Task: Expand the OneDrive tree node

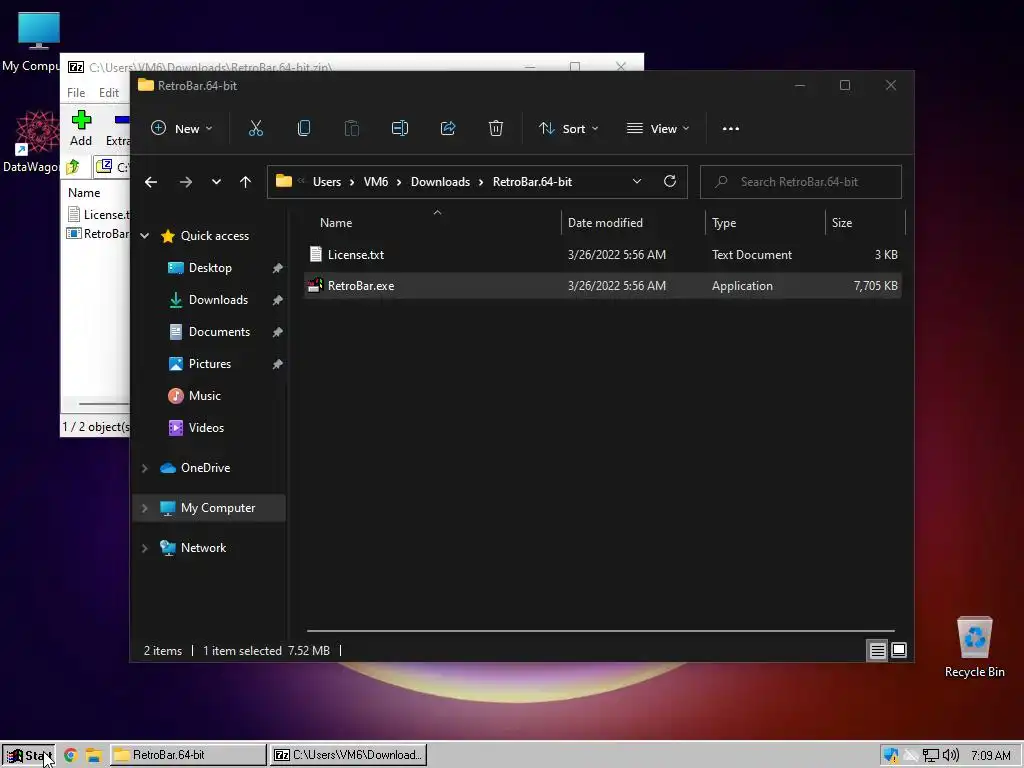Action: coord(145,468)
